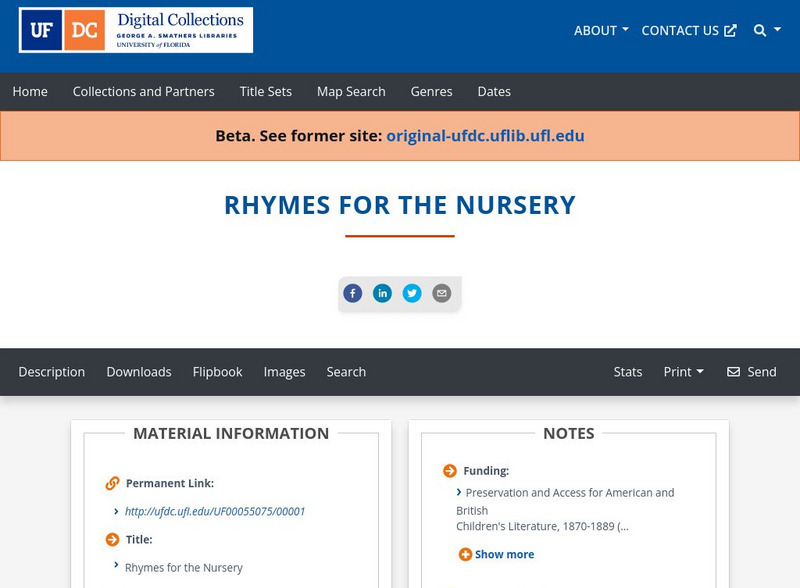800x588 pixels.
Task: Click the envelope icon next to Send
Action: pos(733,372)
